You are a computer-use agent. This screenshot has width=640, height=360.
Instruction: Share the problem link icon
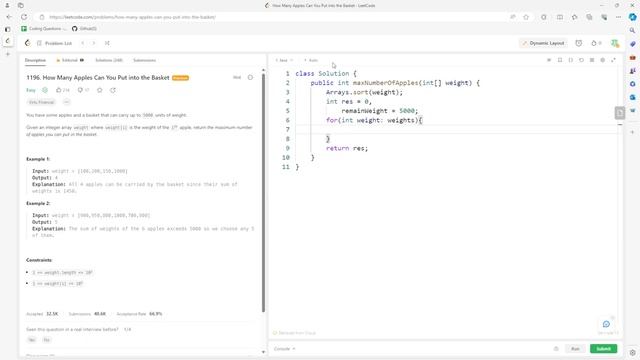click(x=113, y=90)
